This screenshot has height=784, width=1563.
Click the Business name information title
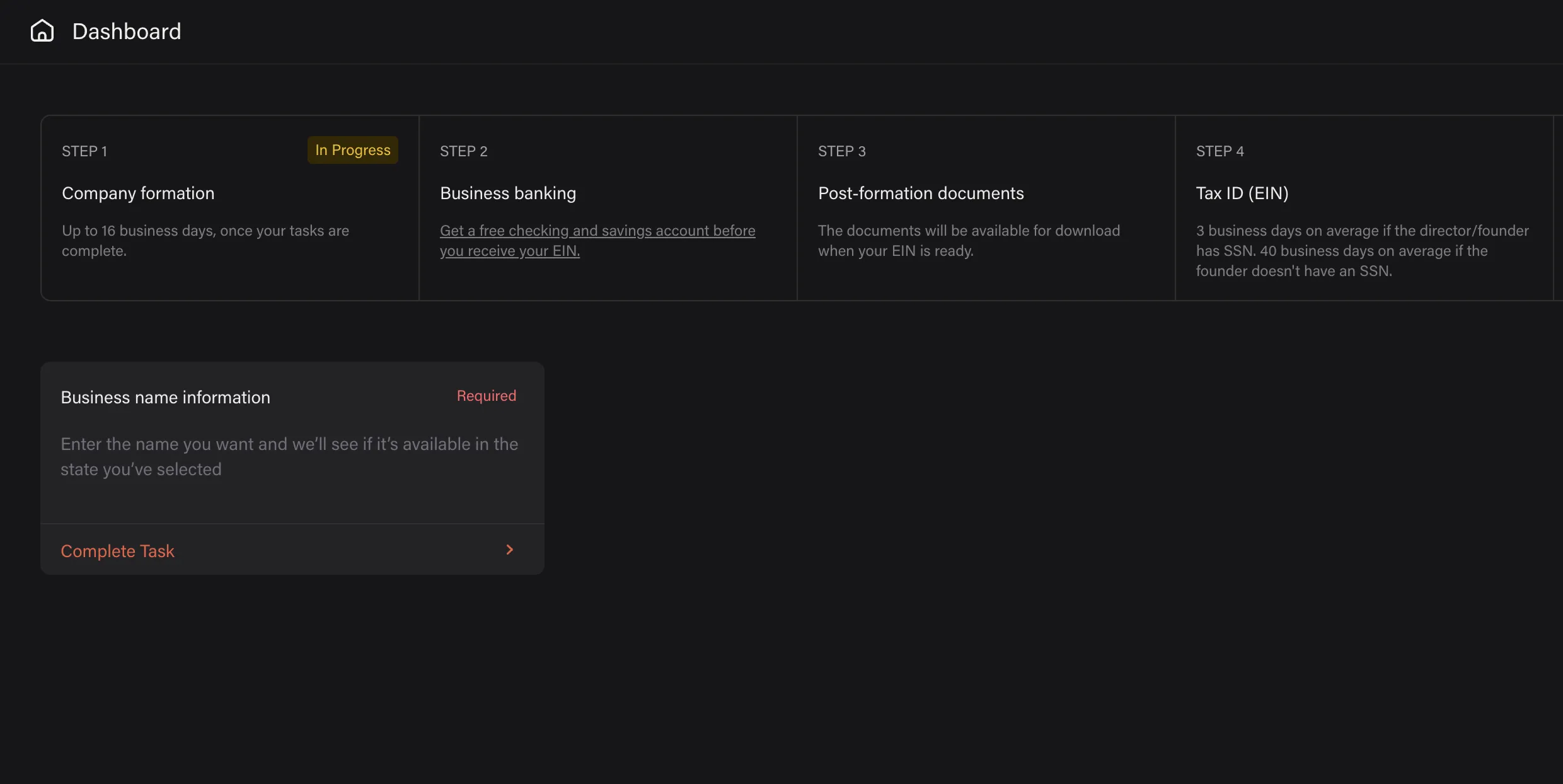tap(165, 398)
